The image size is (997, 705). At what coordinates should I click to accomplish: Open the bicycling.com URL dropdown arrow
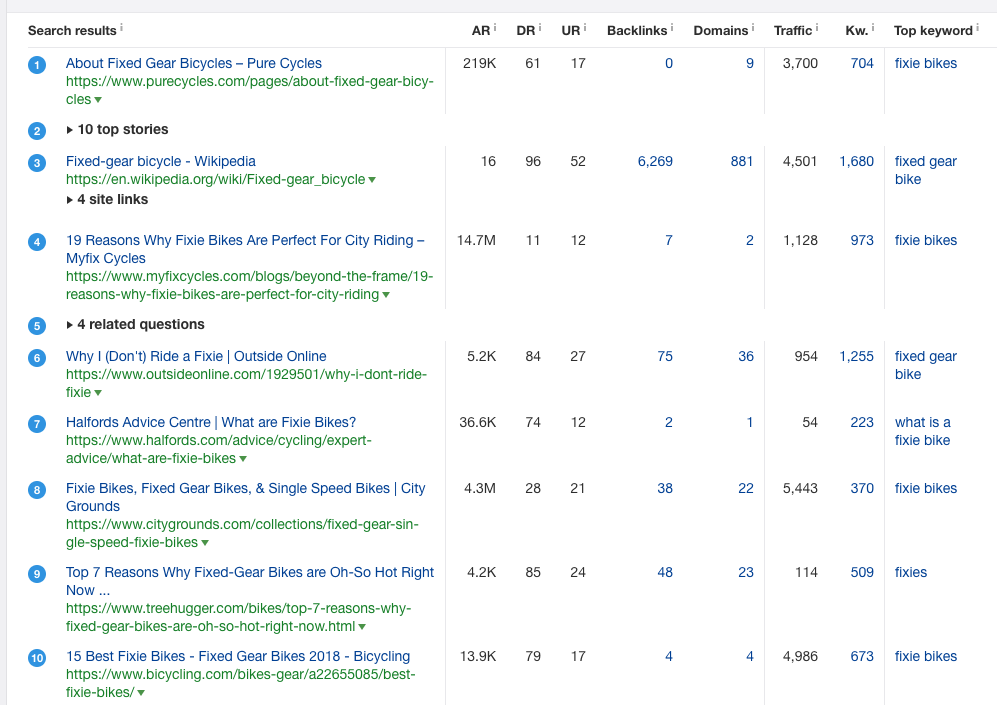[141, 693]
